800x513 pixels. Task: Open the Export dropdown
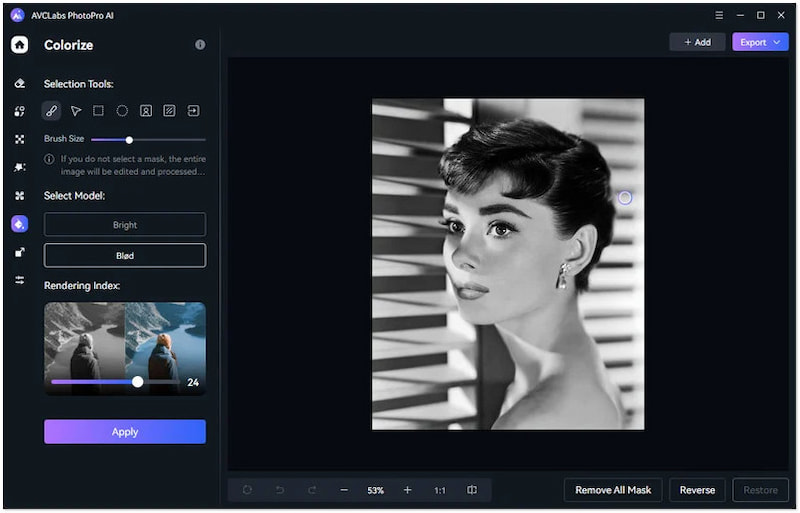pyautogui.click(x=760, y=42)
